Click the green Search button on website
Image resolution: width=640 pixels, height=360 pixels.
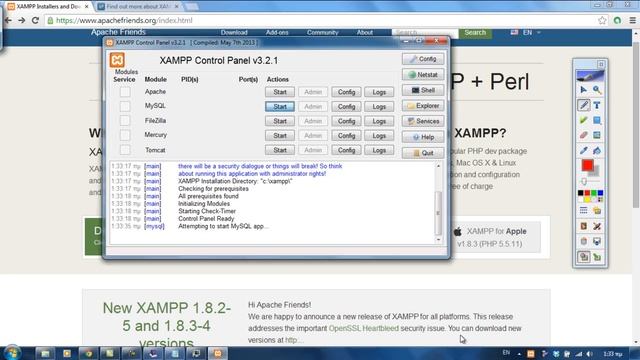[475, 33]
